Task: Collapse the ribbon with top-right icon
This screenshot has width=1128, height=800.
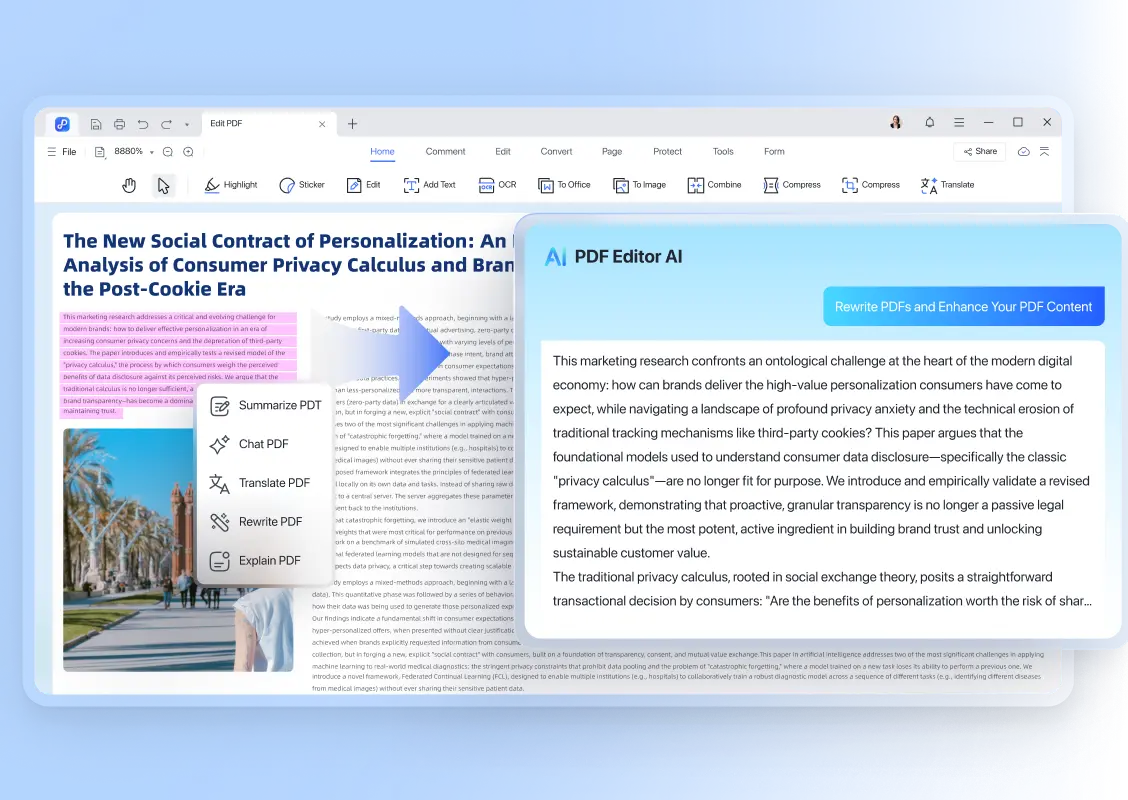Action: 1045,152
